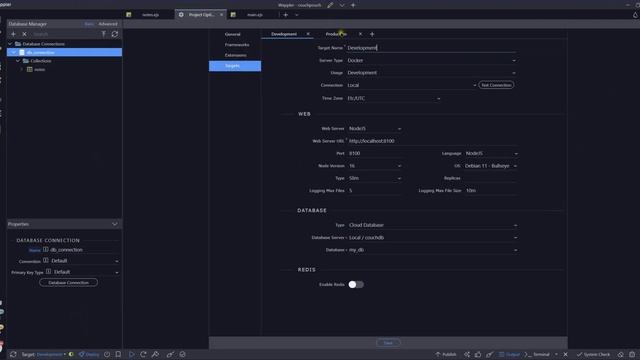
Task: Click the trash icon at bottom-right corner
Action: click(632, 354)
